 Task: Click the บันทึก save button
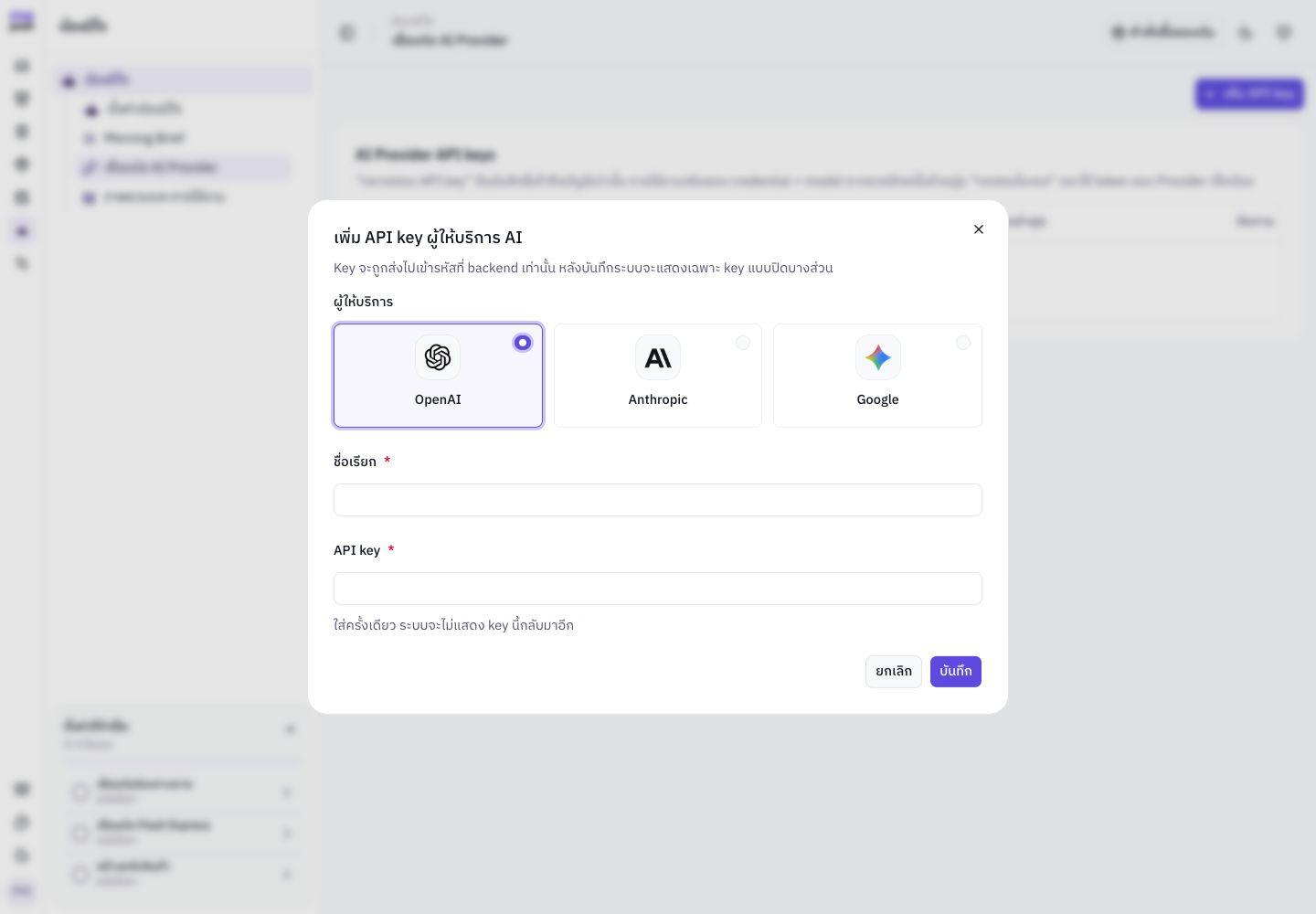956,672
